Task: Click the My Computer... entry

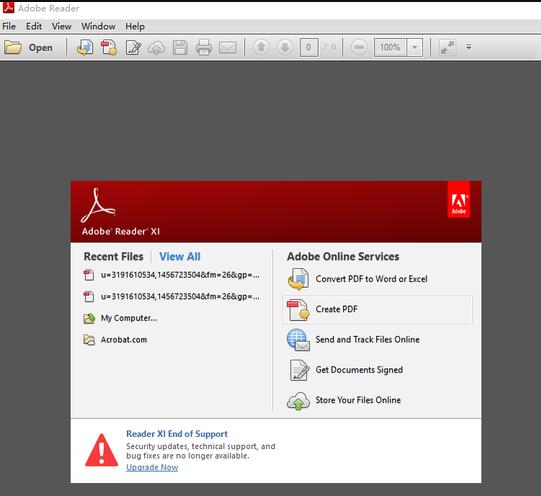Action: coord(129,318)
